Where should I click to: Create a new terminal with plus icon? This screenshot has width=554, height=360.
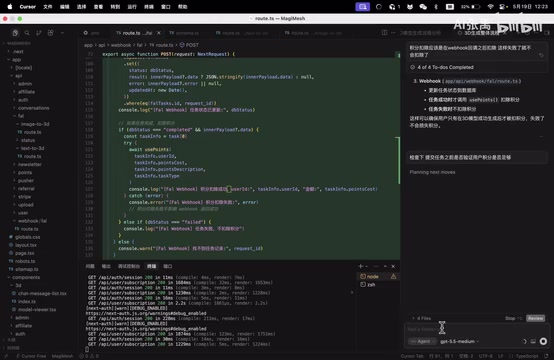coord(360,266)
